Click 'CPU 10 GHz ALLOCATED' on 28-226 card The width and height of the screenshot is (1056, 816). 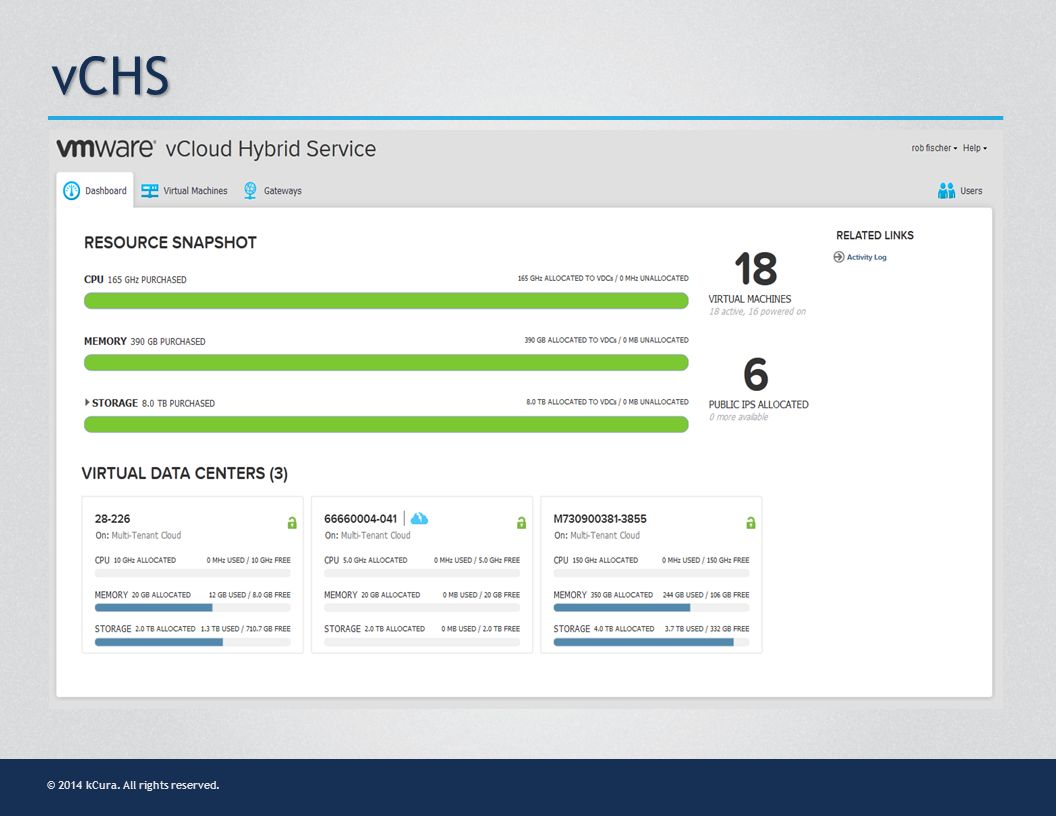point(135,560)
